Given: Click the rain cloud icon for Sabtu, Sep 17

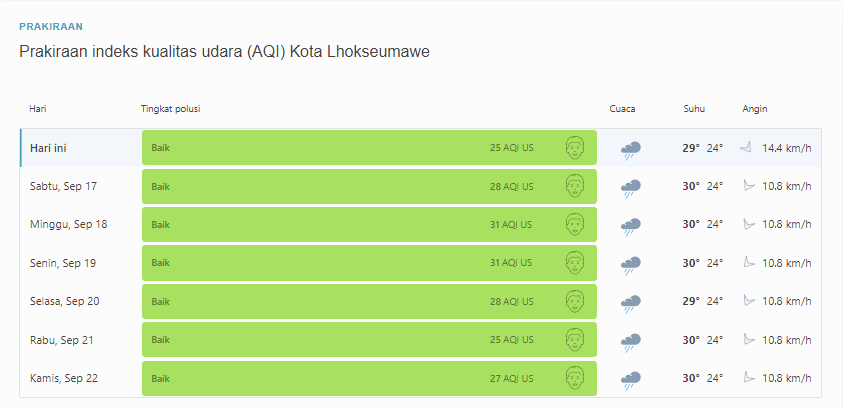Looking at the screenshot, I should 631,188.
